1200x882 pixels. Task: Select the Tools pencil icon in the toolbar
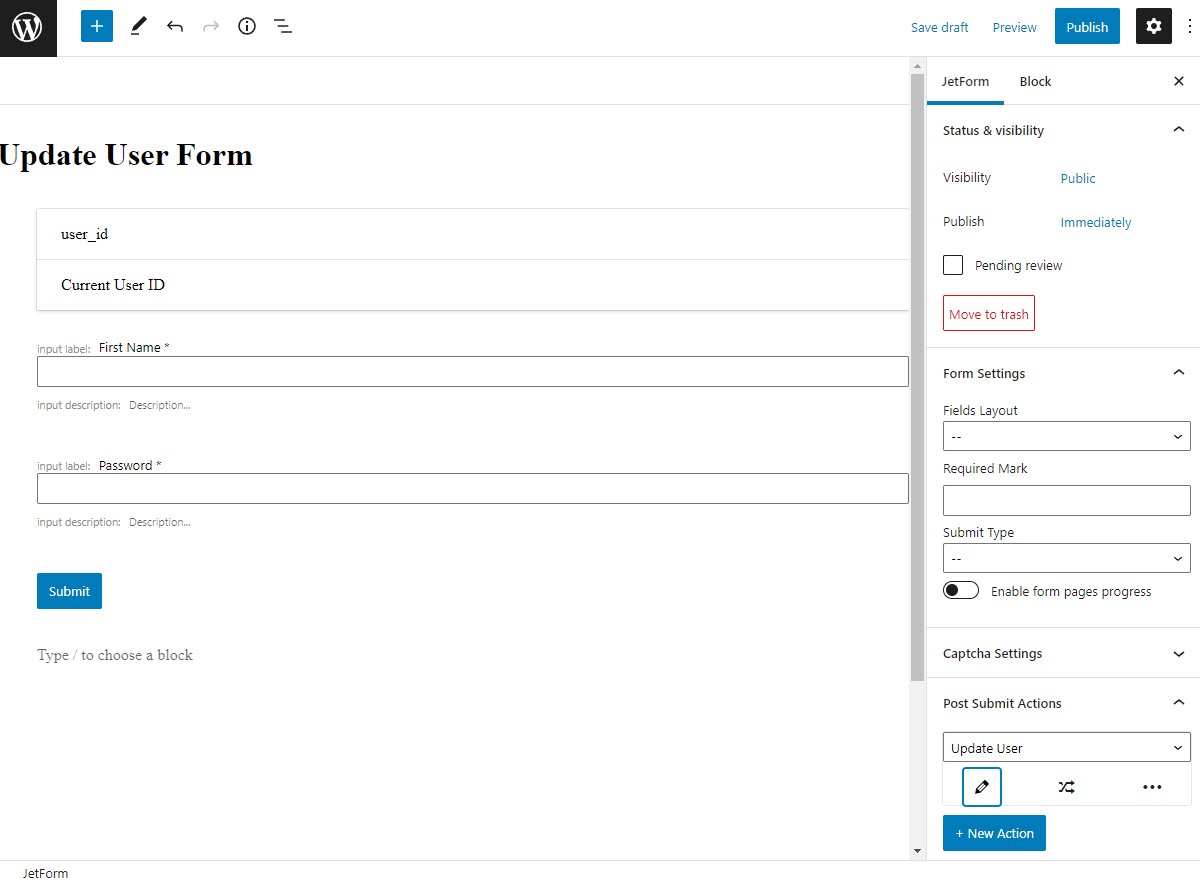click(138, 26)
